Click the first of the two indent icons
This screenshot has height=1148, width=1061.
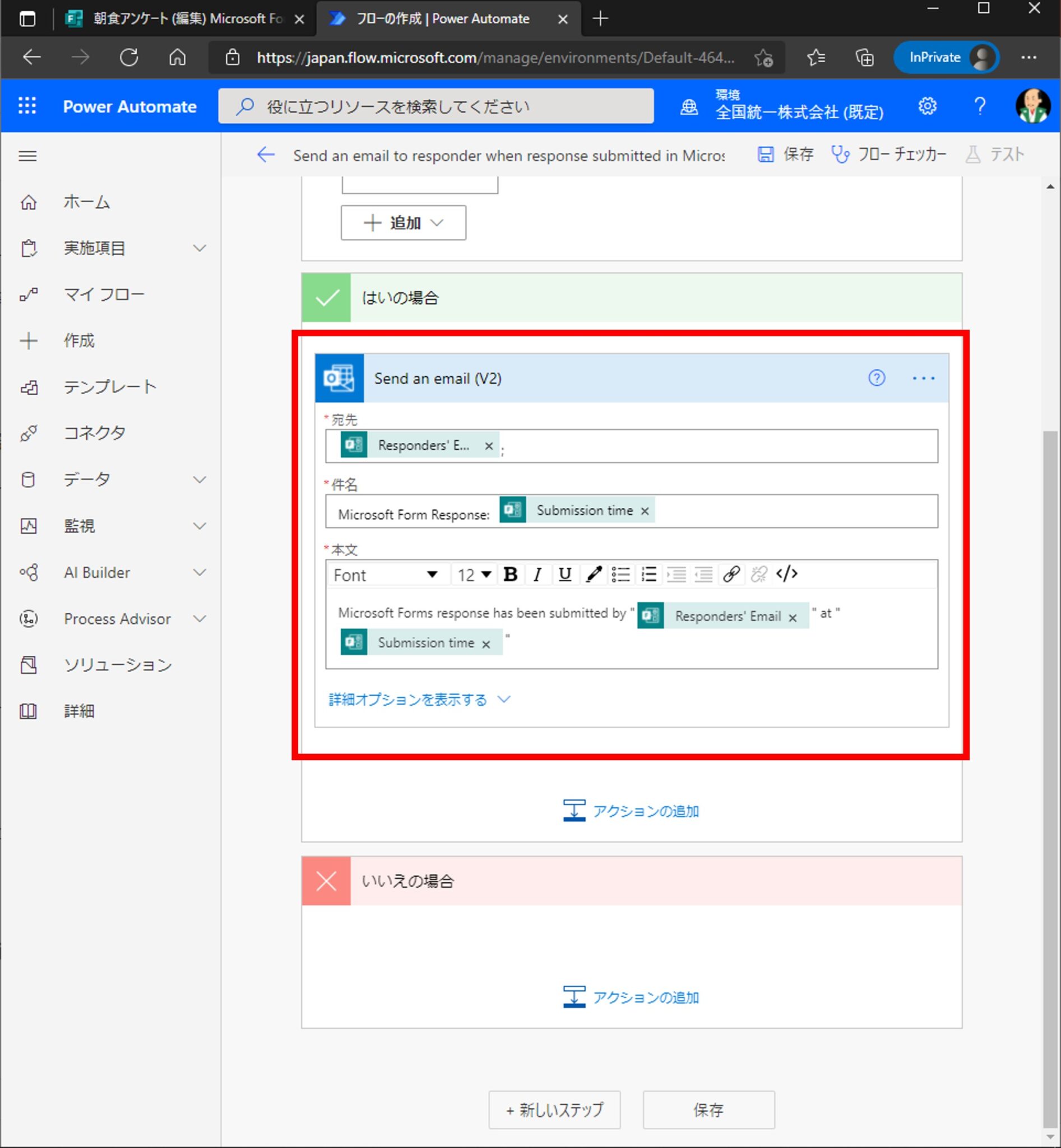pos(677,575)
